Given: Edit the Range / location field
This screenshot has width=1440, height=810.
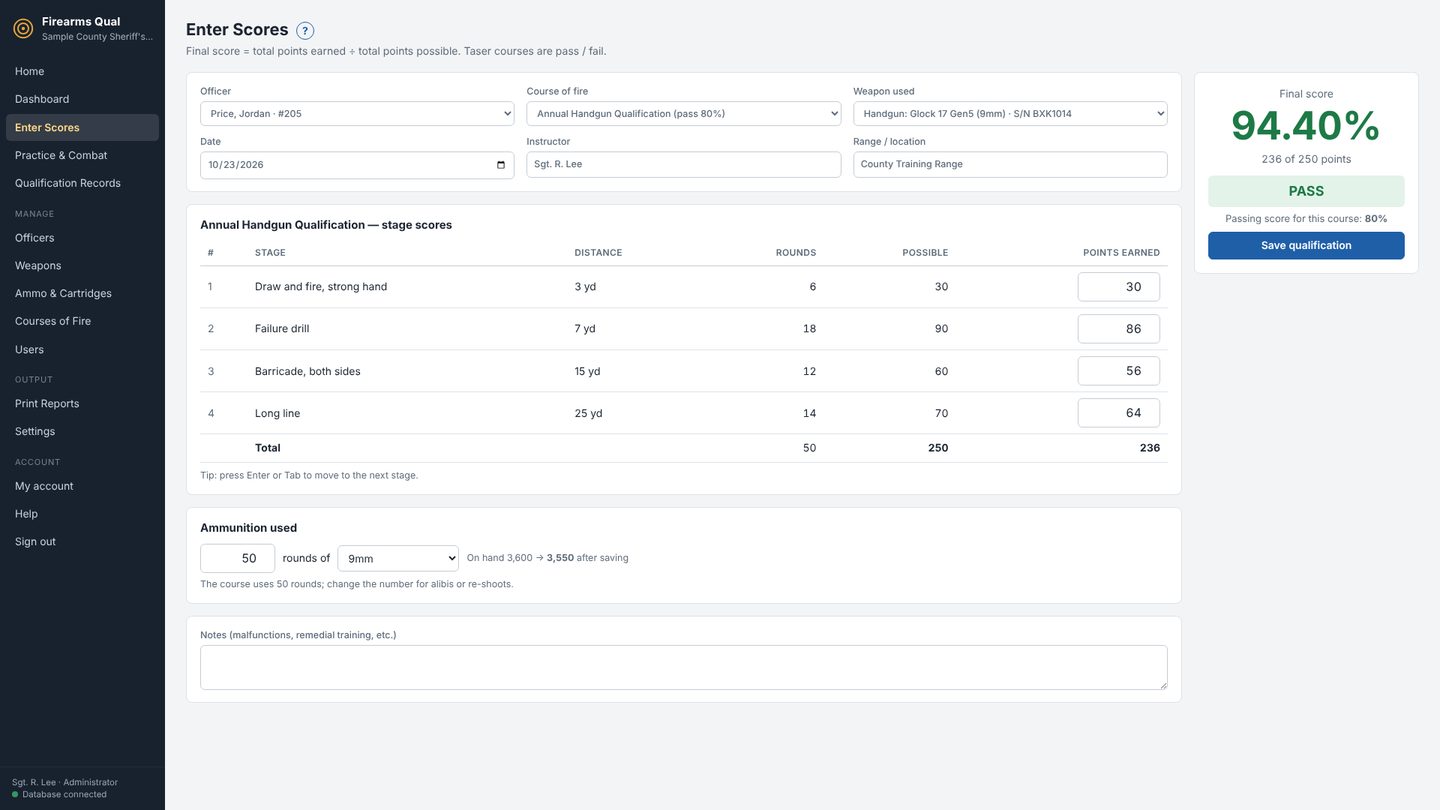Looking at the screenshot, I should 1010,165.
